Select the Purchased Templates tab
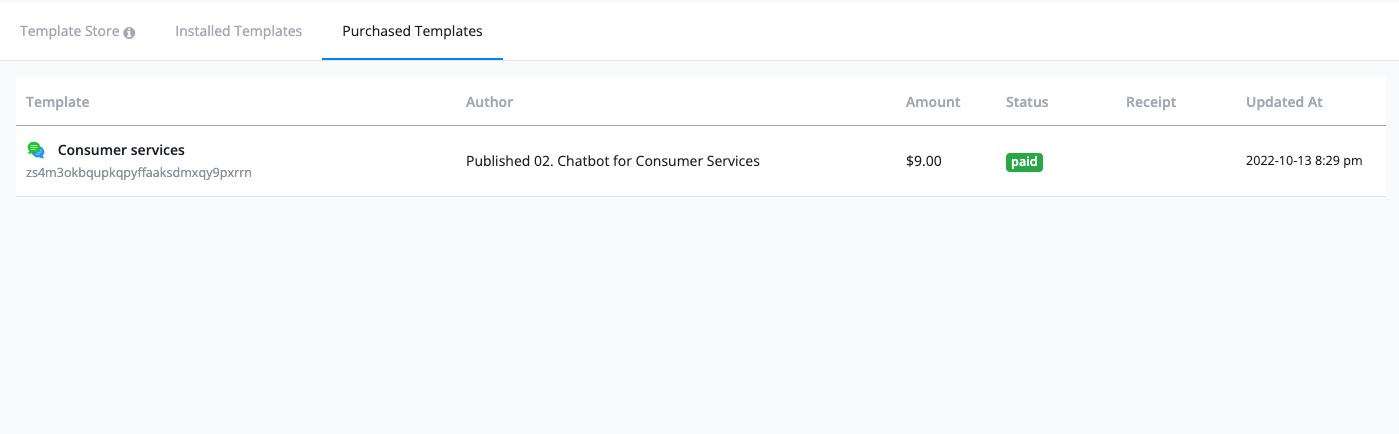 pos(412,31)
